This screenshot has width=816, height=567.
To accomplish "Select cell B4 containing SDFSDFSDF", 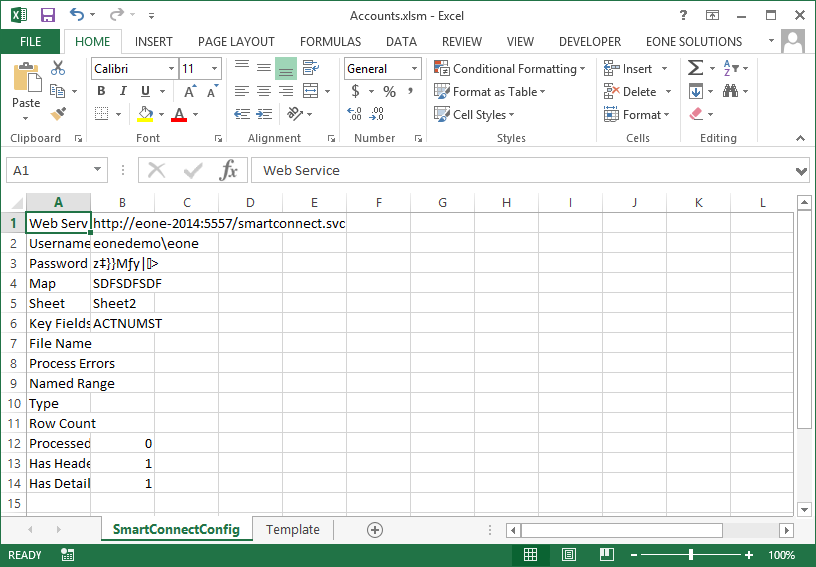I will click(122, 284).
